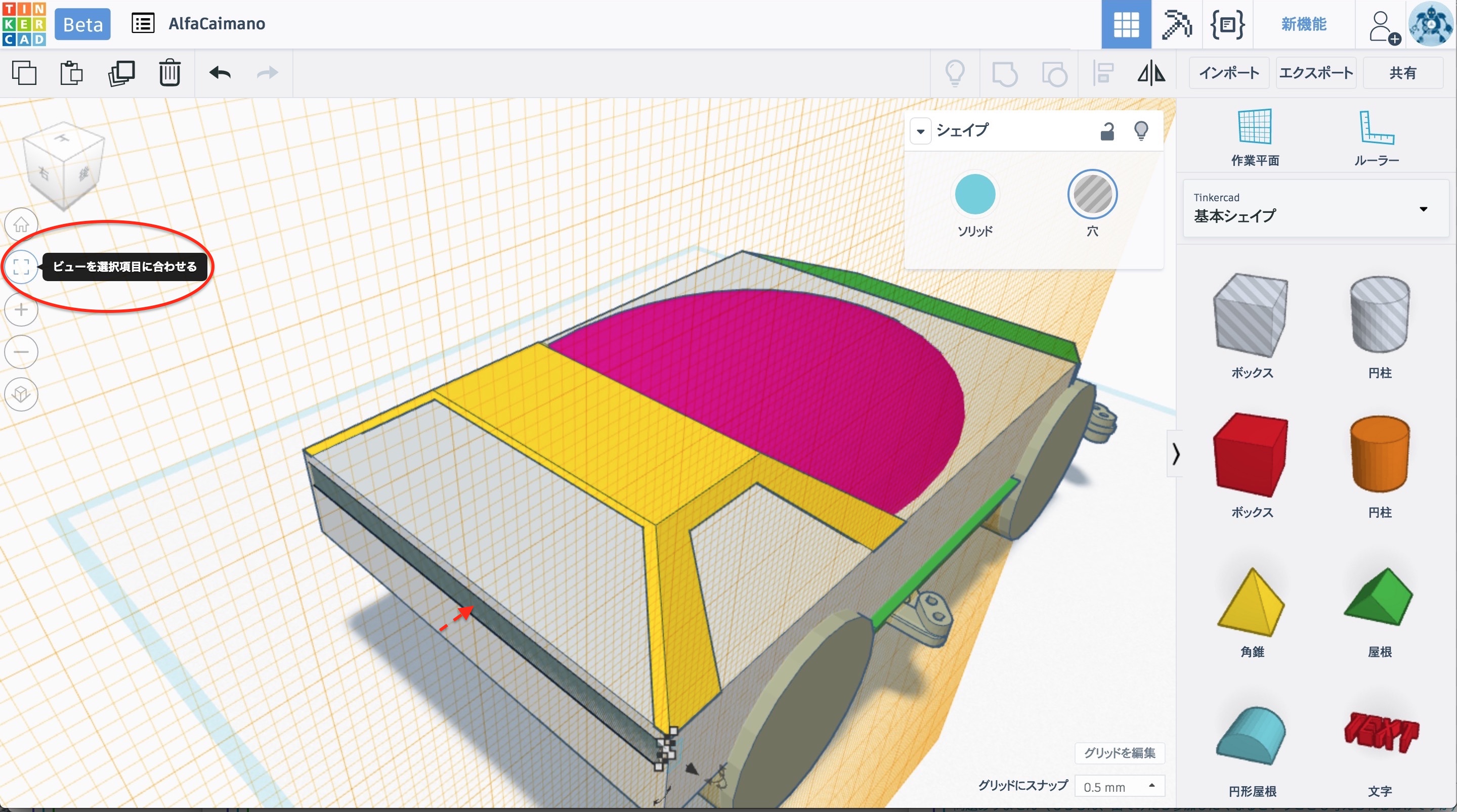Choose the solid (ソリッド) color swatch
1457x812 pixels.
[974, 195]
